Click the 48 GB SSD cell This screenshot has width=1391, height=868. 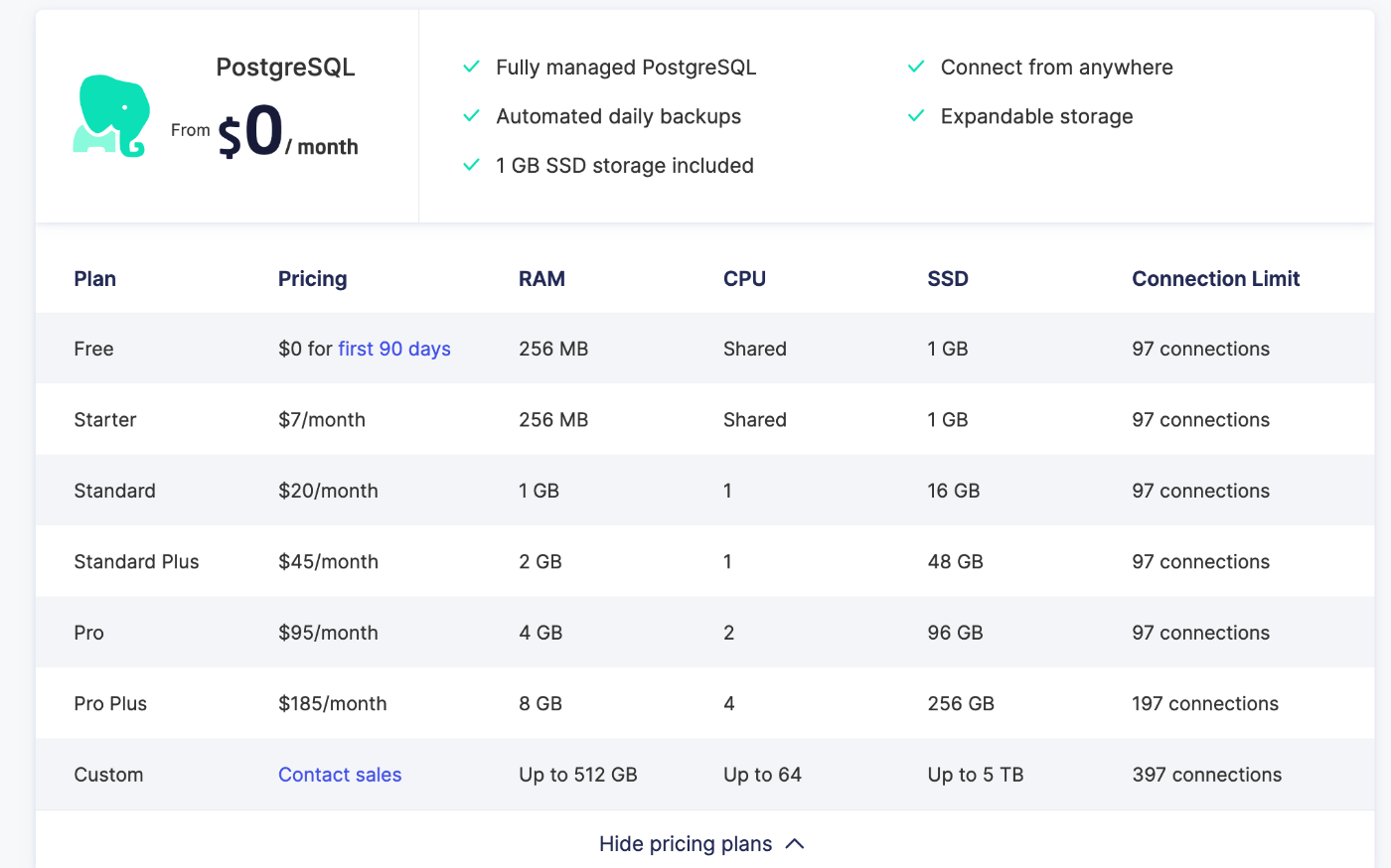[956, 562]
